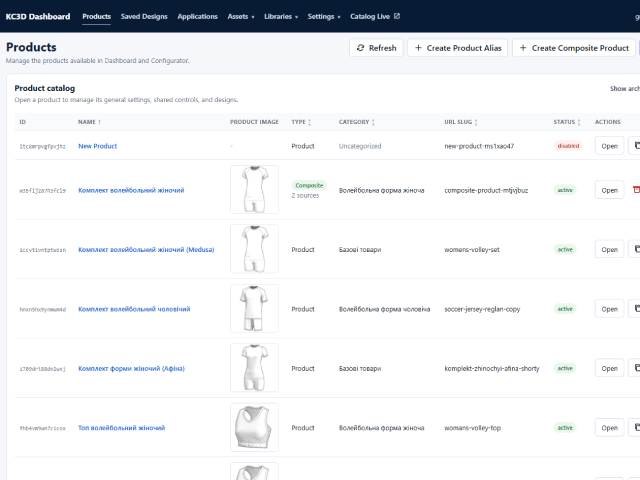
Task: Expand the Libraries dropdown menu
Action: (x=281, y=17)
